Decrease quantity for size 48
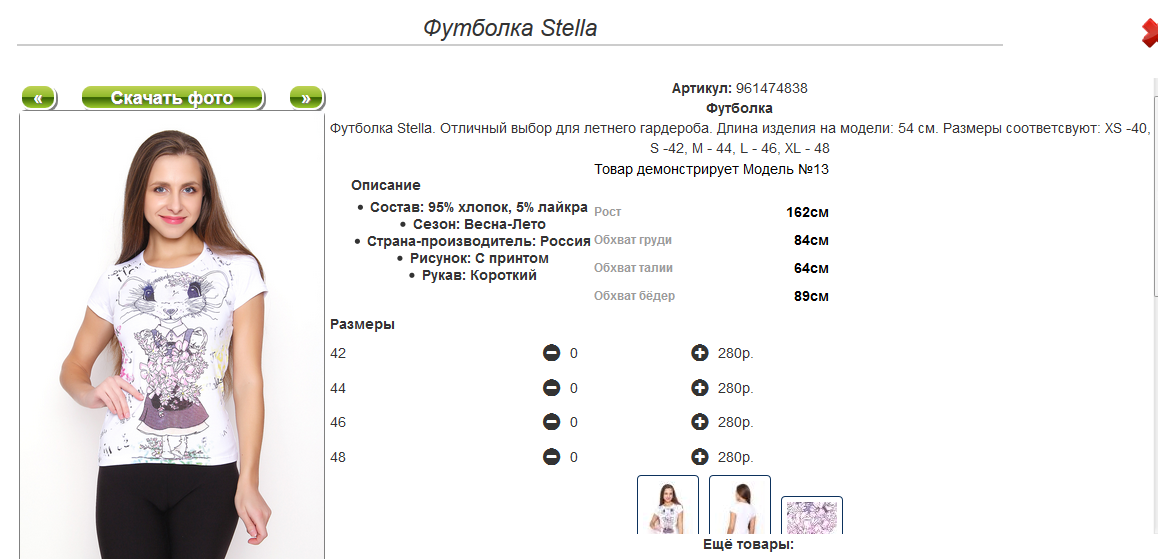 551,456
